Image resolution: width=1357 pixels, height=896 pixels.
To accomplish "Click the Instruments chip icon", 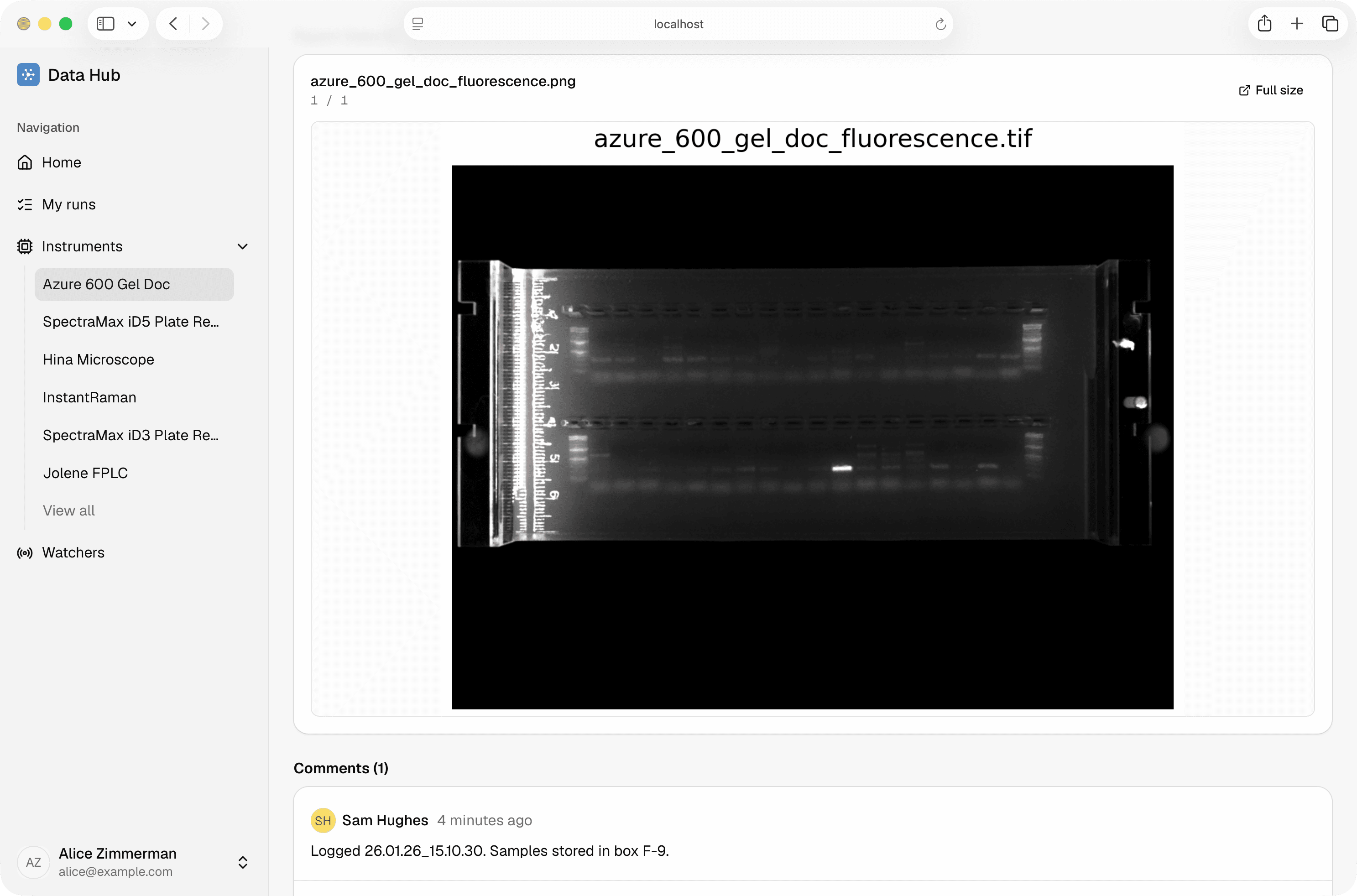I will pyautogui.click(x=25, y=246).
